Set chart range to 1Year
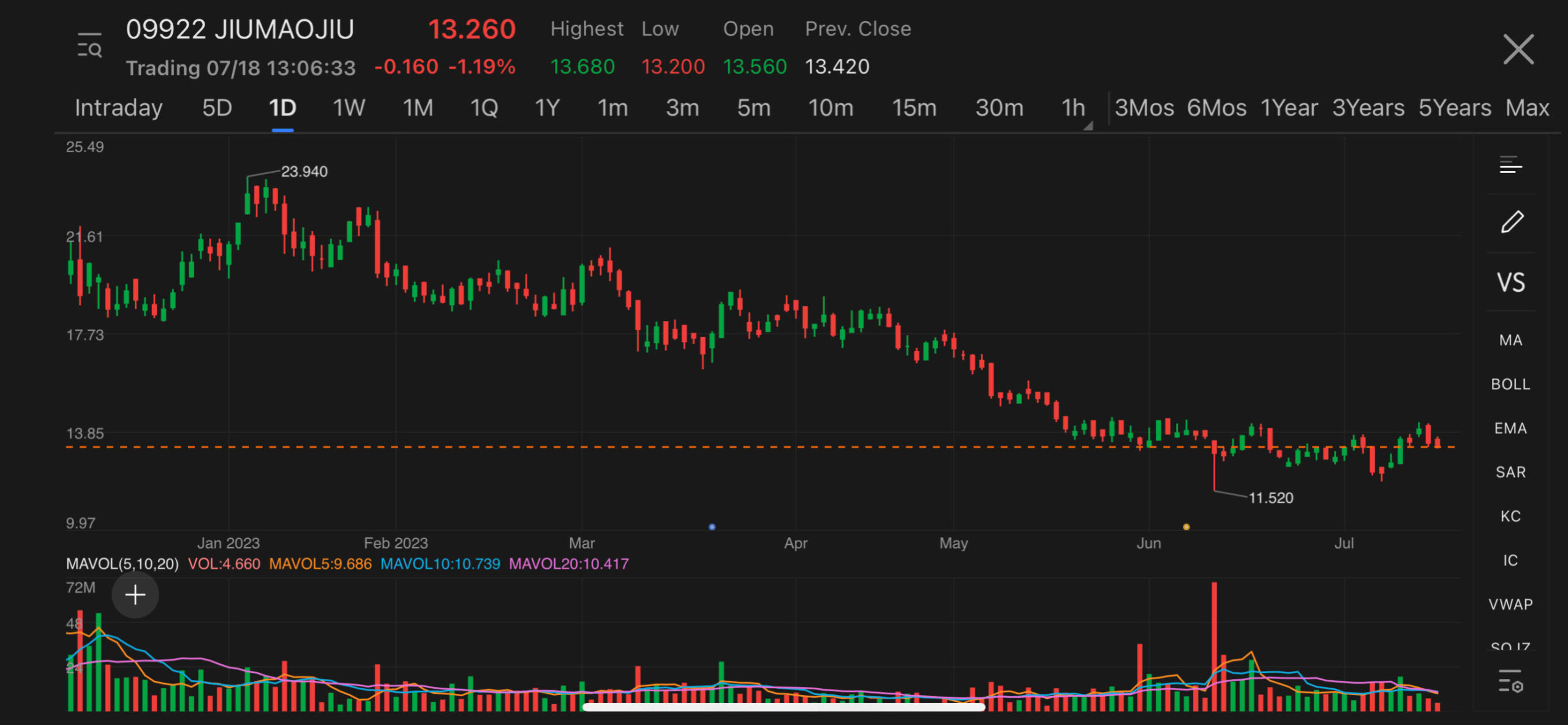The width and height of the screenshot is (1568, 725). [x=1289, y=108]
